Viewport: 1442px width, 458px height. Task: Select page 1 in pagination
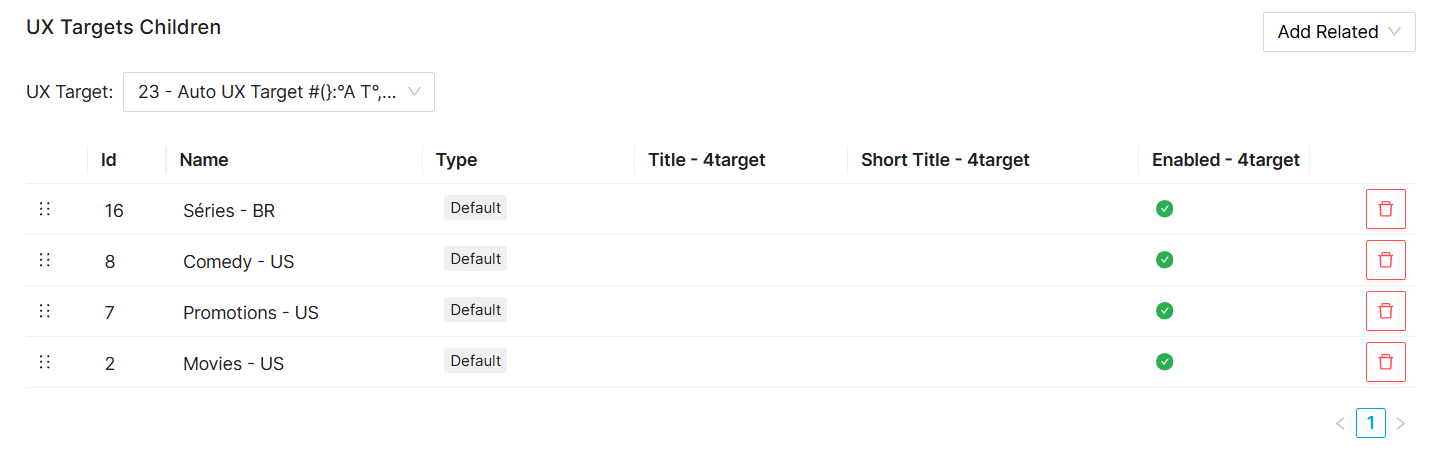1370,424
